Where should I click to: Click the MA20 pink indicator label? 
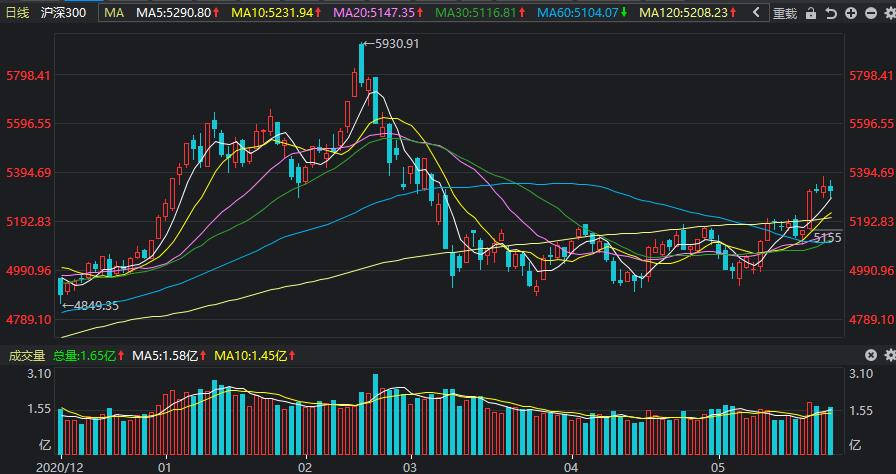(378, 13)
